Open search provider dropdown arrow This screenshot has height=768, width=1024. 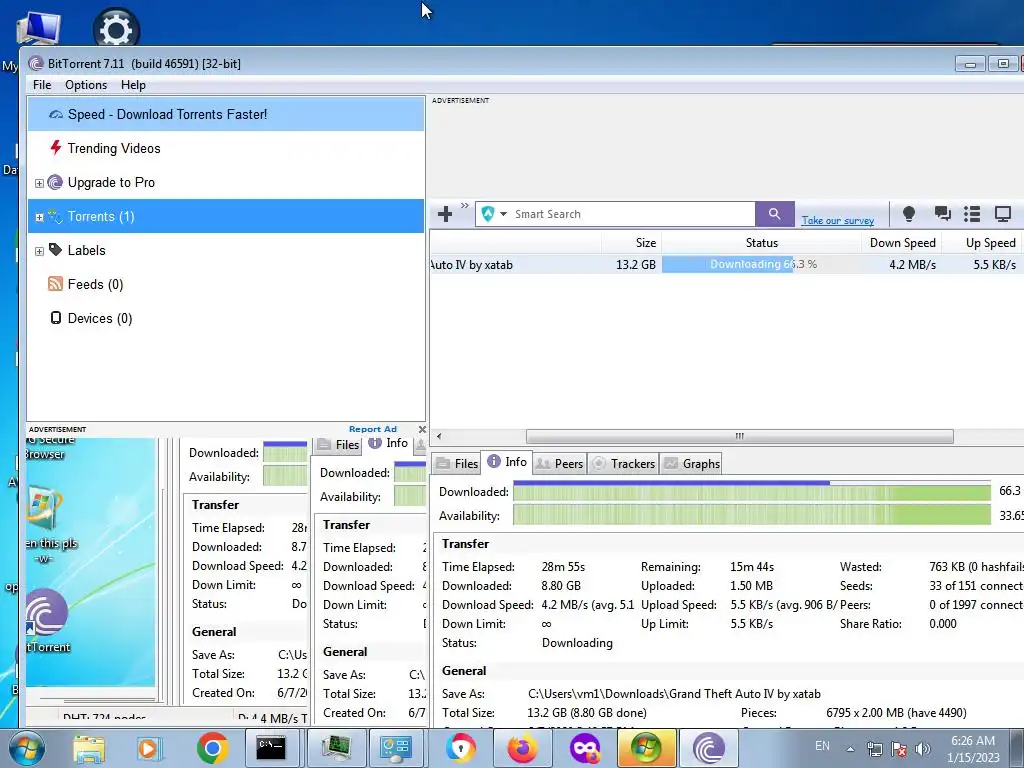pos(504,214)
